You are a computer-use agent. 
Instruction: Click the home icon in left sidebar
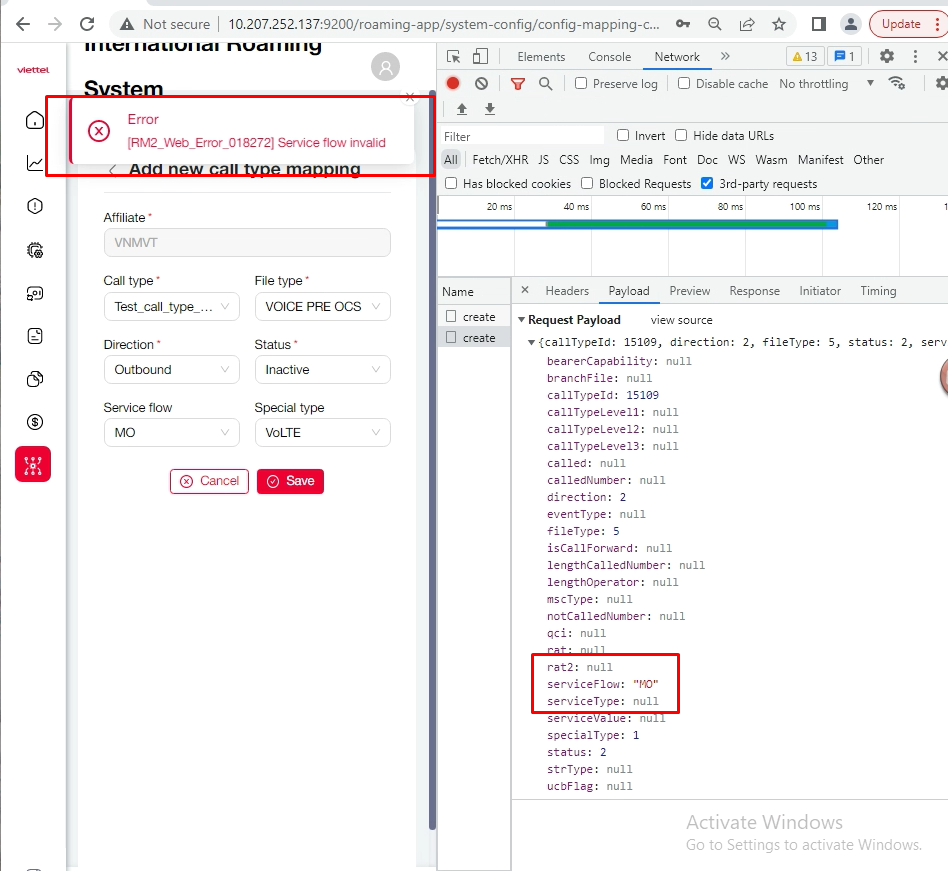tap(35, 121)
